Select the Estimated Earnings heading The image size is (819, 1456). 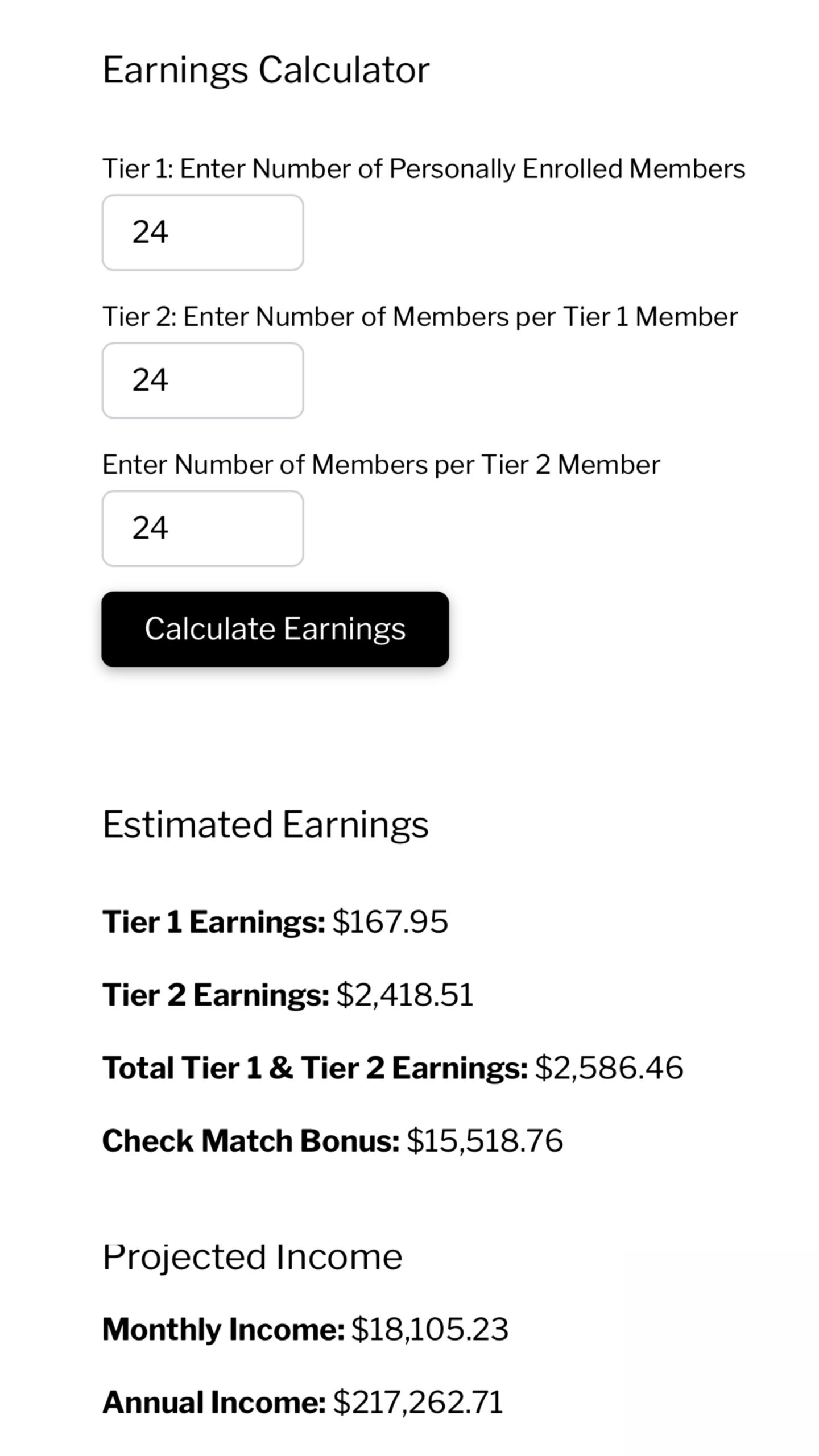265,825
